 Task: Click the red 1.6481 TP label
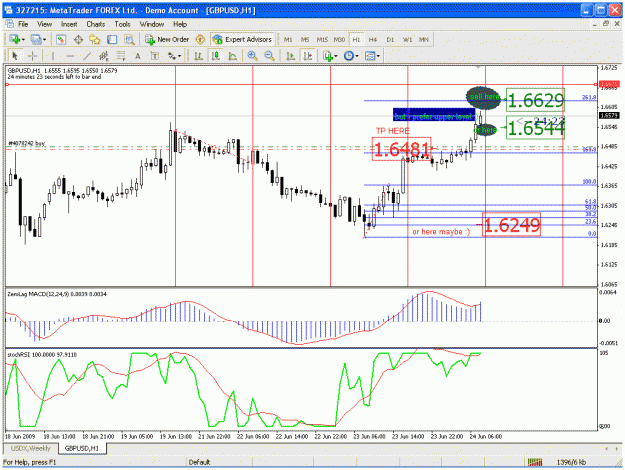click(401, 149)
